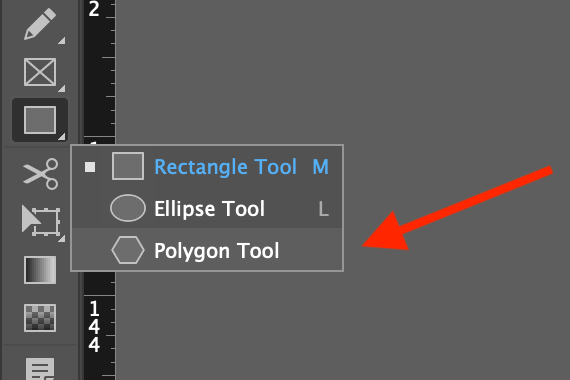Select the Note tool

(x=40, y=369)
